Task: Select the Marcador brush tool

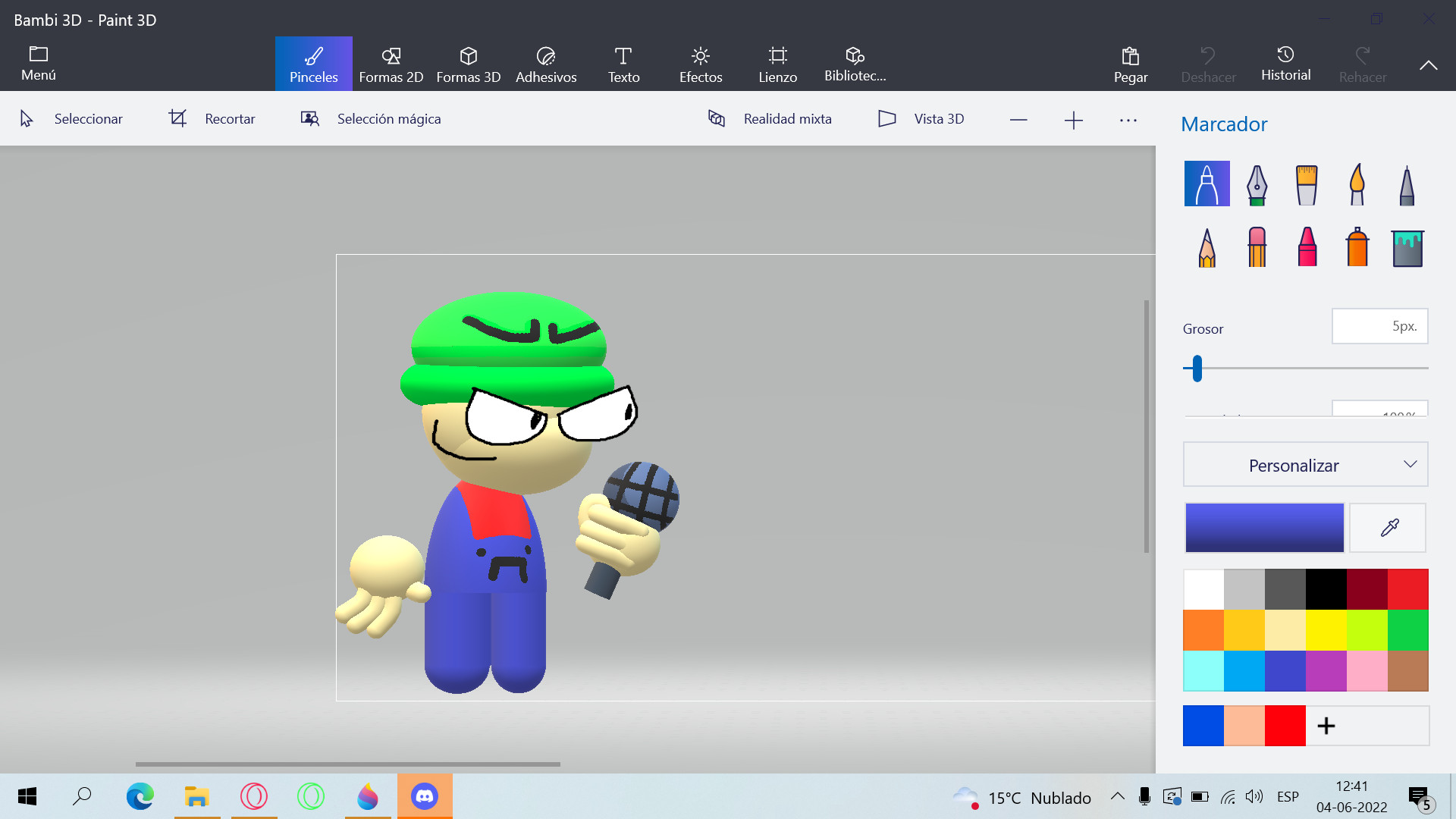Action: click(x=1207, y=183)
